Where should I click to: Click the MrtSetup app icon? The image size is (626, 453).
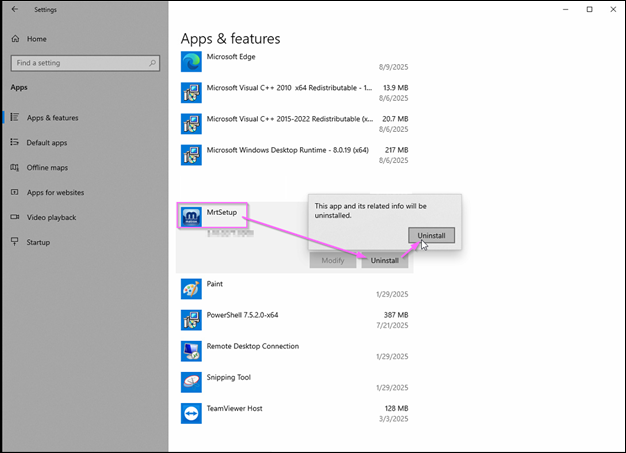pos(191,216)
